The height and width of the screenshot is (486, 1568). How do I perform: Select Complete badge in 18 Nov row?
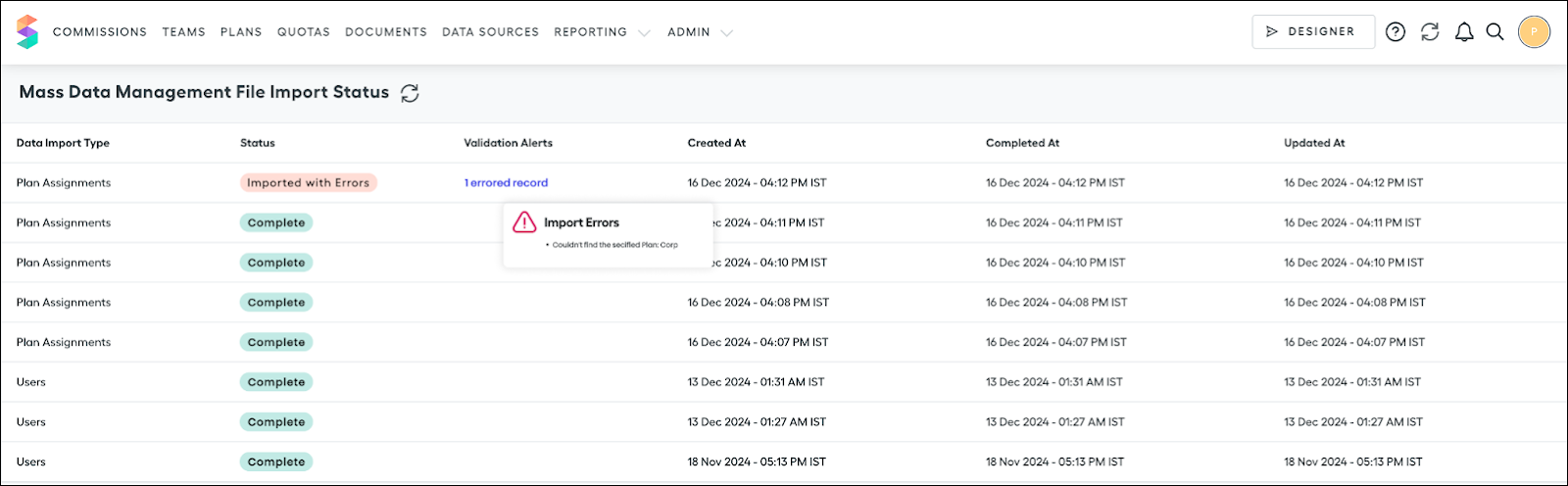276,462
